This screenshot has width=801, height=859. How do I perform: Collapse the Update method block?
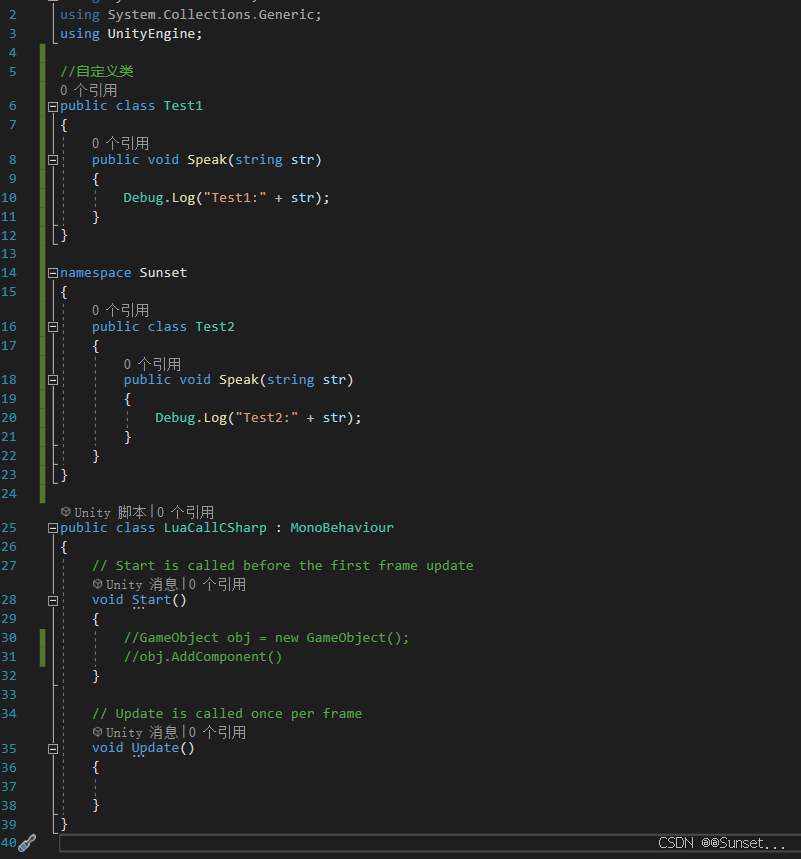pyautogui.click(x=53, y=749)
